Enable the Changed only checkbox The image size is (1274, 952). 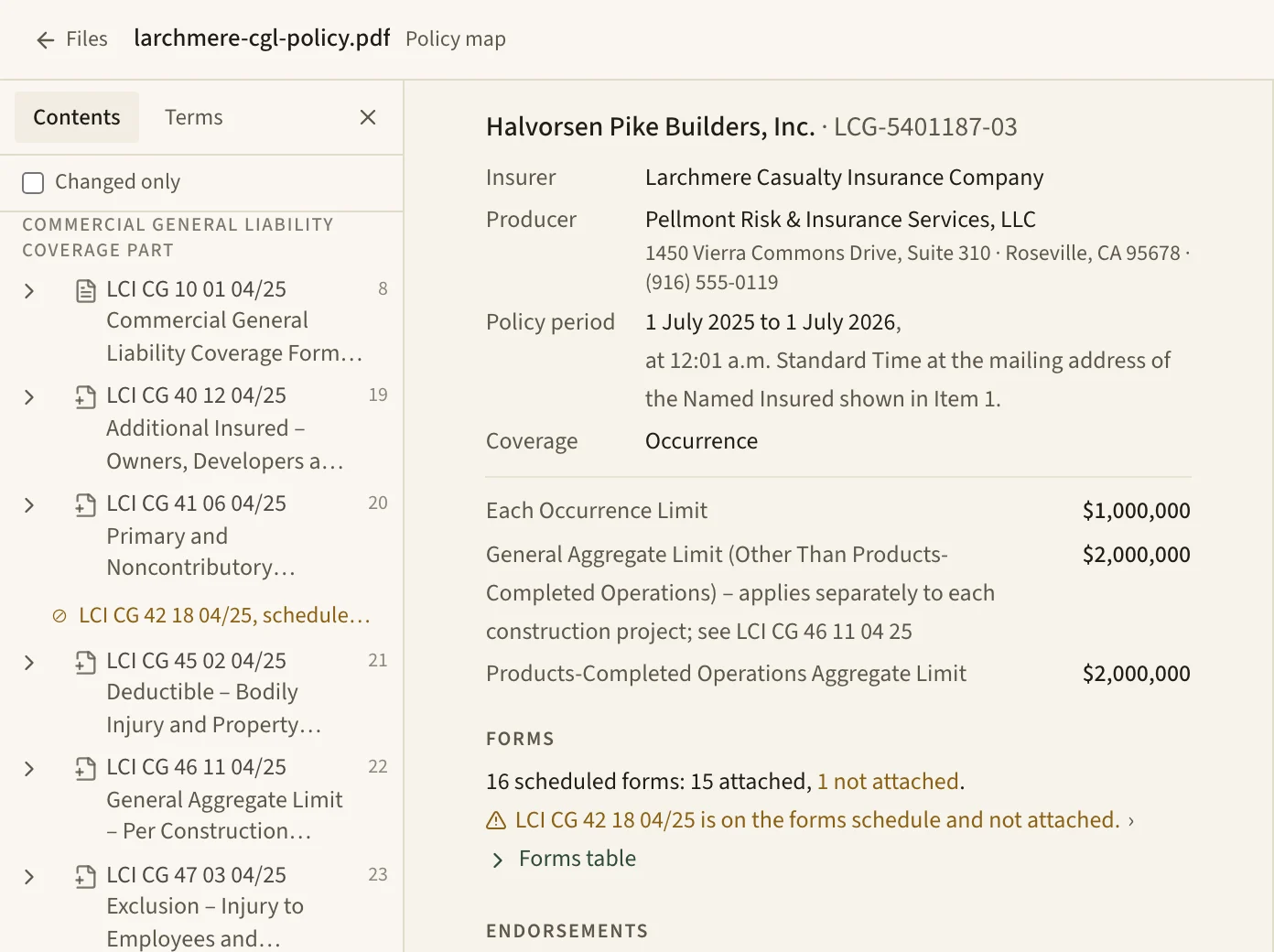tap(33, 182)
